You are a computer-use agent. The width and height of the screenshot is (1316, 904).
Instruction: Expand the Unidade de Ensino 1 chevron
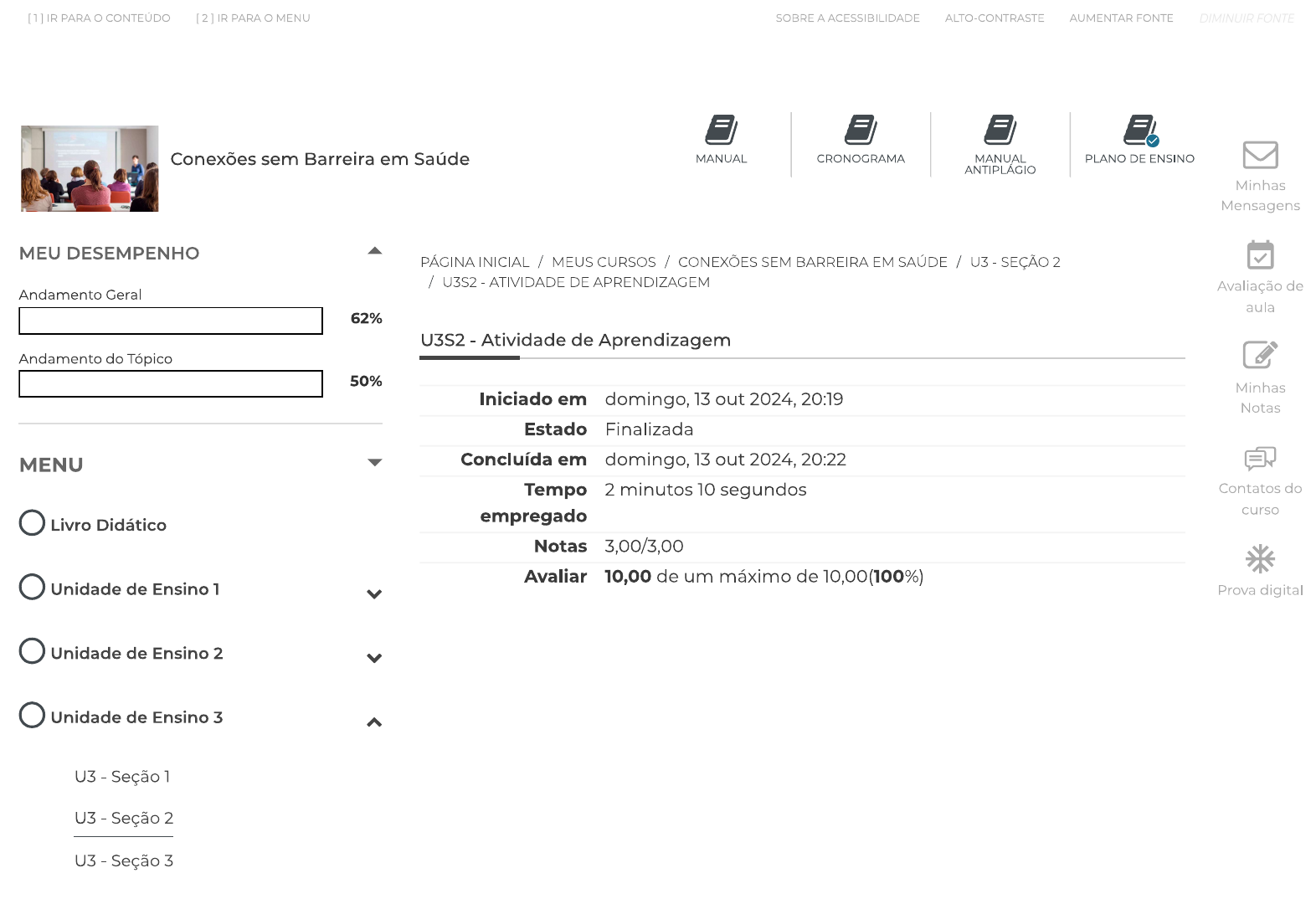374,594
